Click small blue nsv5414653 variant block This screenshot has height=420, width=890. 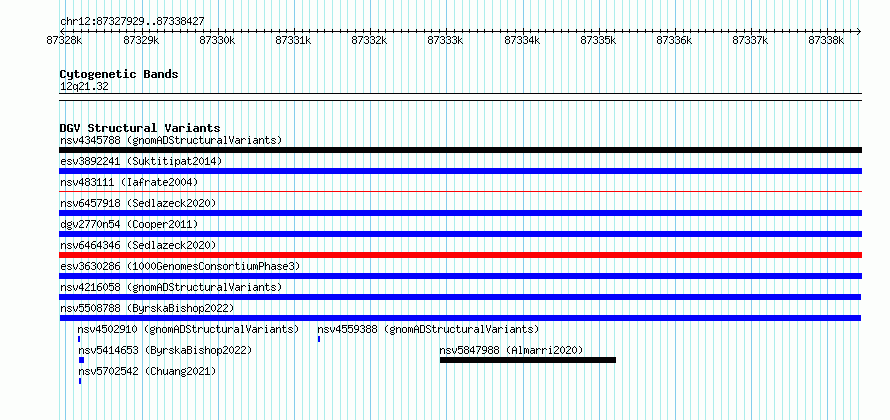[82, 360]
